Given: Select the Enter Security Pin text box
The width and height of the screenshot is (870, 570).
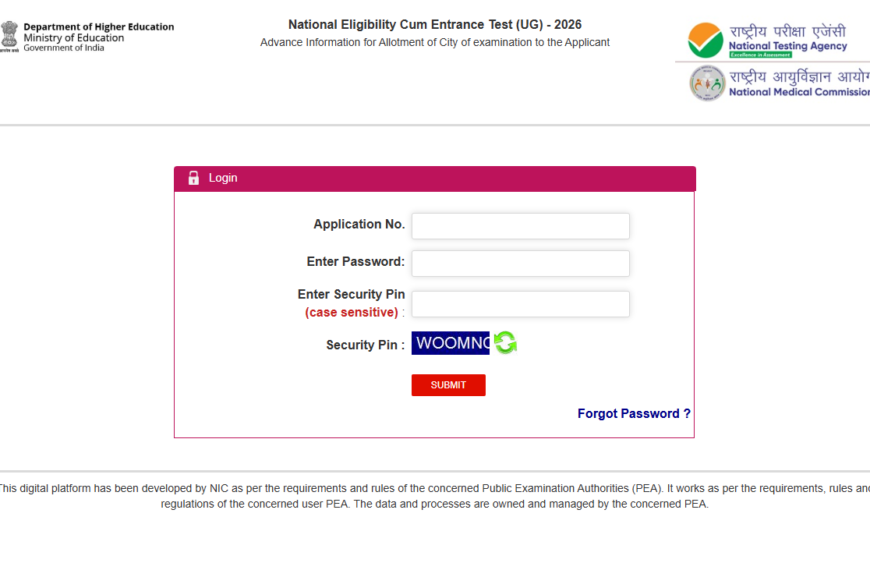Looking at the screenshot, I should 520,304.
